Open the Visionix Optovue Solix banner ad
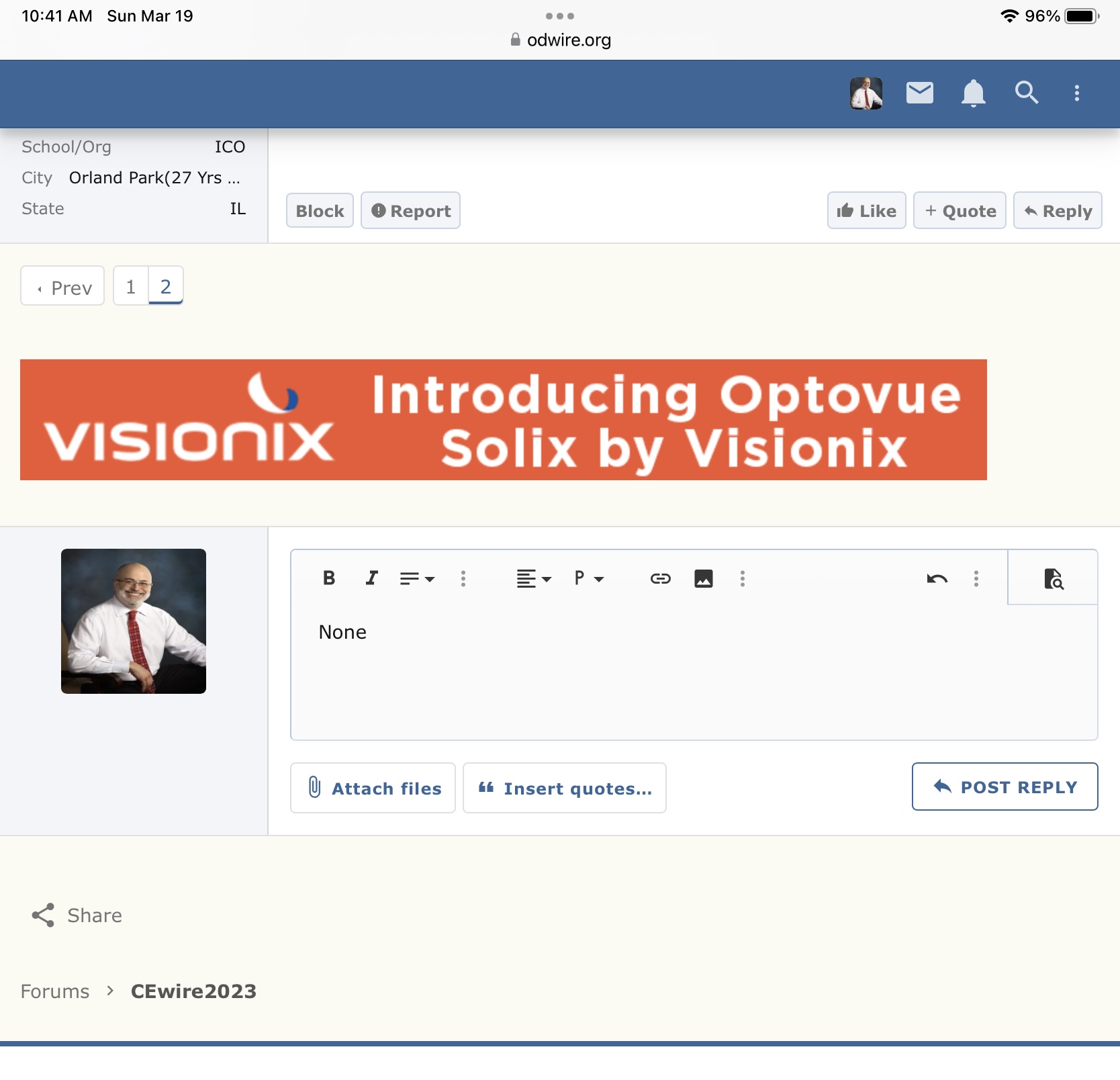1120x1080 pixels. click(504, 420)
